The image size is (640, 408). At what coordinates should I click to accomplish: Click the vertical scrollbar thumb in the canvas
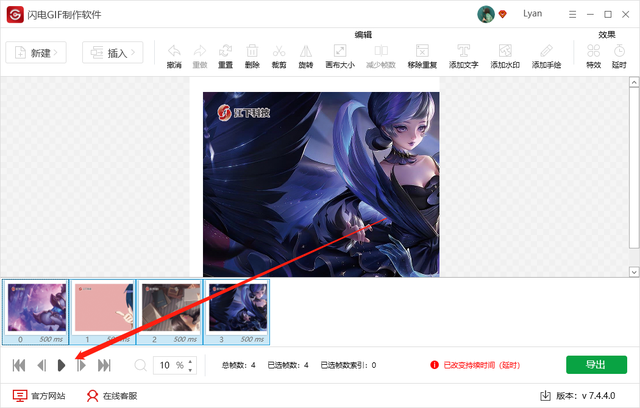(634, 167)
